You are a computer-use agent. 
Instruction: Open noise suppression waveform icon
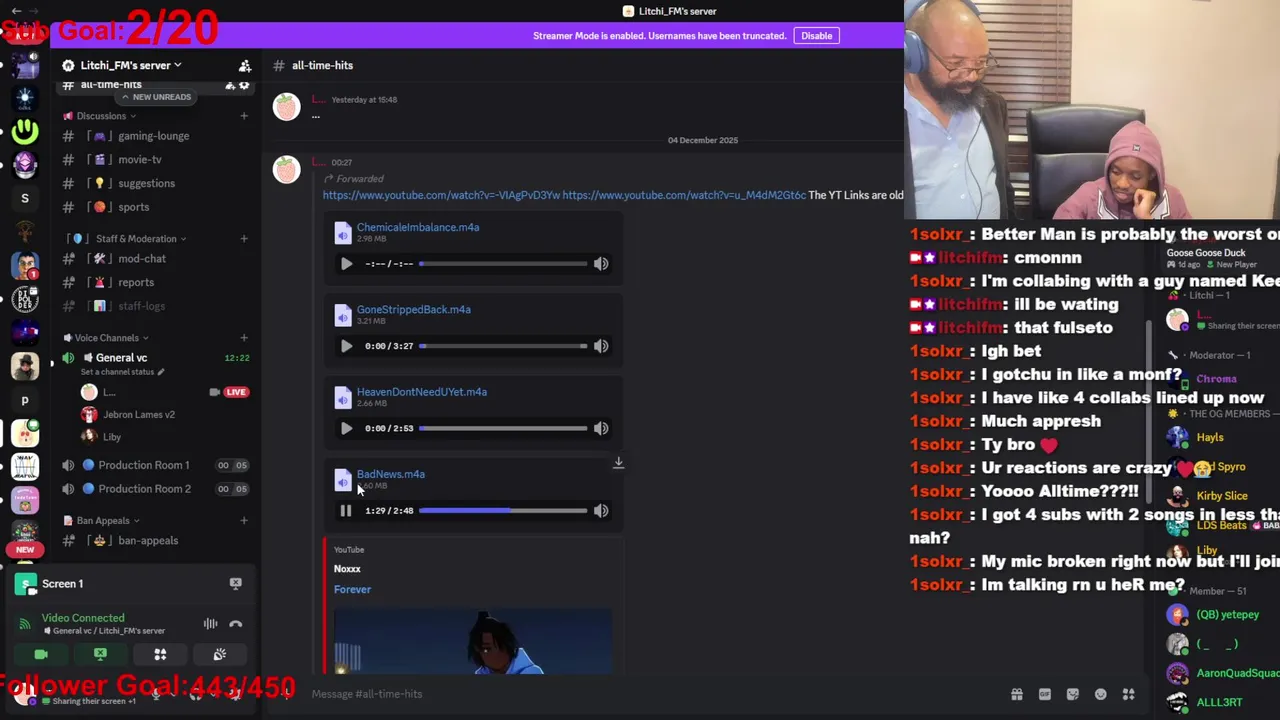coord(211,624)
